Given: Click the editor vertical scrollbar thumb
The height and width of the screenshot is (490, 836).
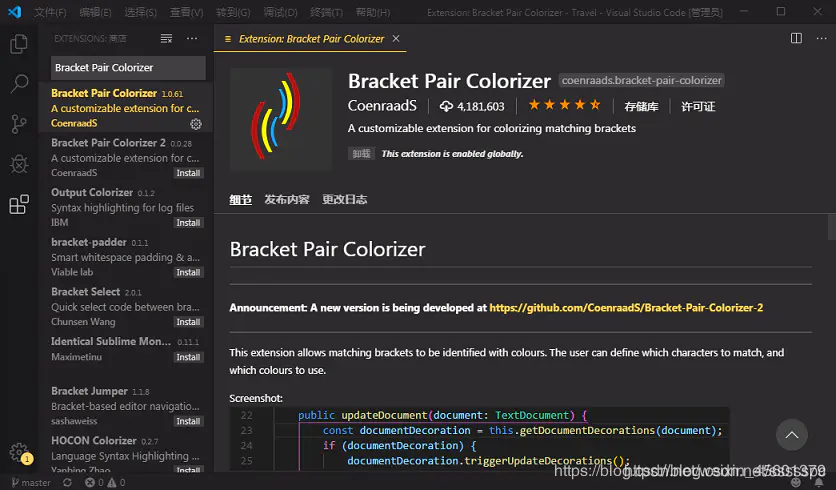Looking at the screenshot, I should (831, 227).
